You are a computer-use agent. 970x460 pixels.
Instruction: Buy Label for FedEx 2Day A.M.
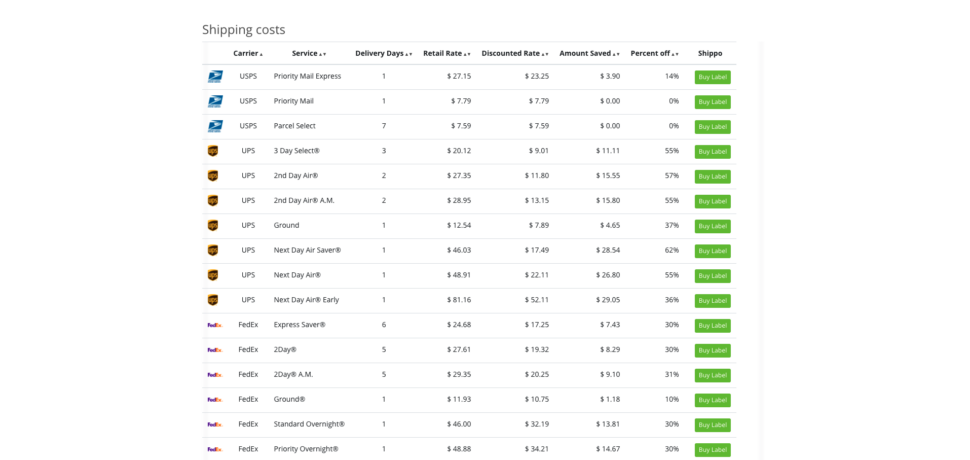pyautogui.click(x=713, y=375)
